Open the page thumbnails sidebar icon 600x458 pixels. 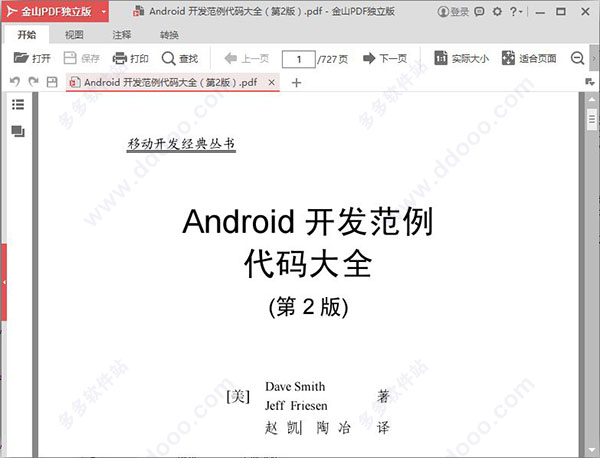click(18, 131)
